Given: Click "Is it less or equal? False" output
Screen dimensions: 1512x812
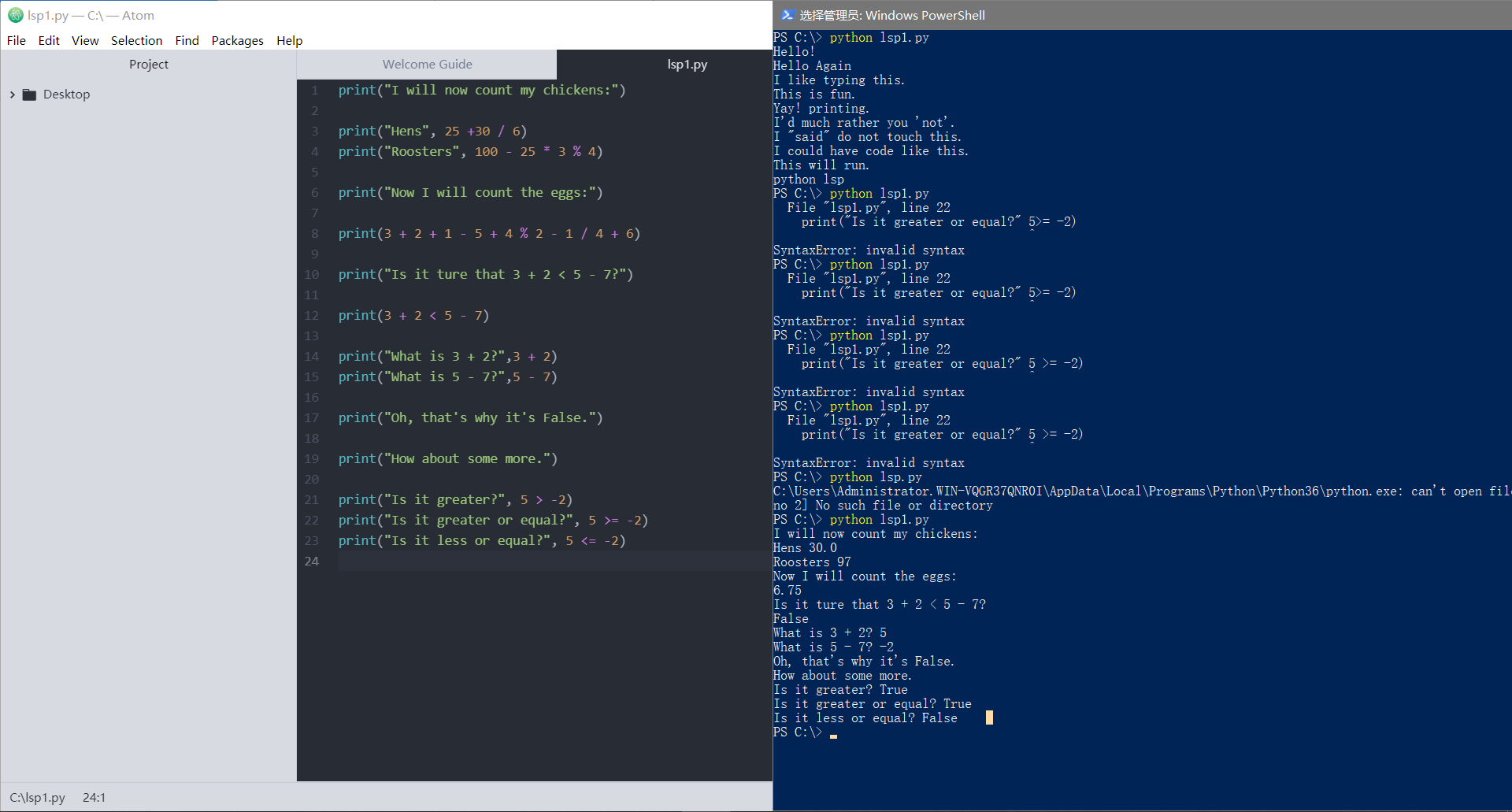Looking at the screenshot, I should click(x=865, y=718).
